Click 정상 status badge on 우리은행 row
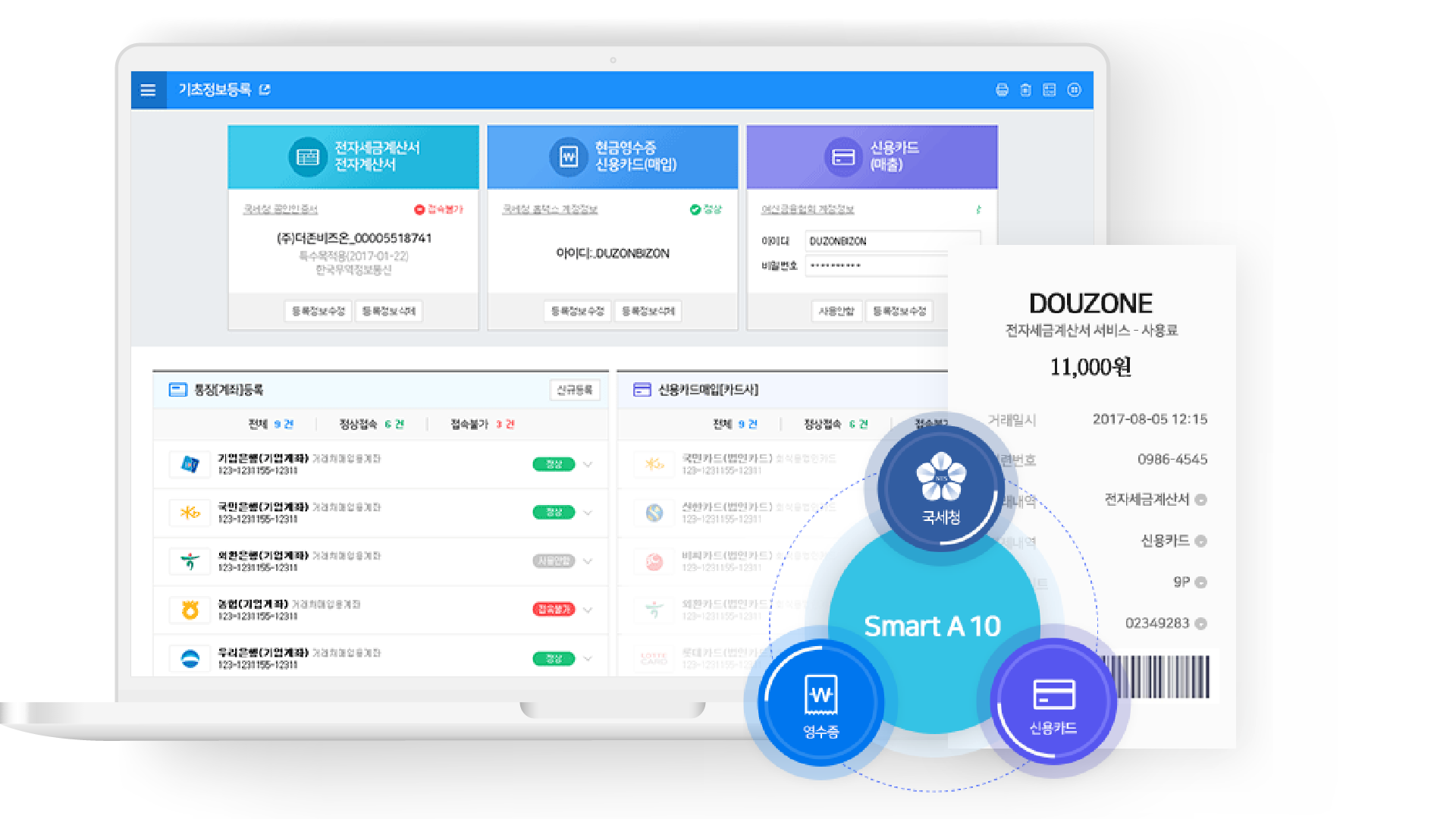 (x=554, y=658)
